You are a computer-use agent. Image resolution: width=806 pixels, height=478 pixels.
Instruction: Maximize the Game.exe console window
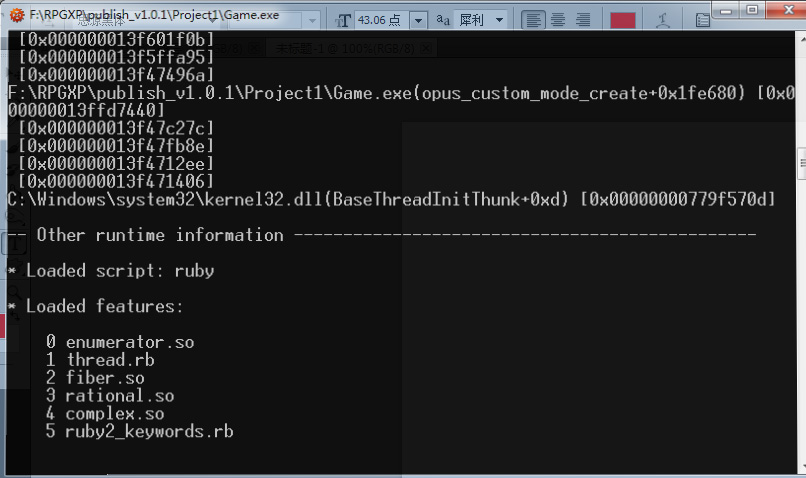(752, 10)
